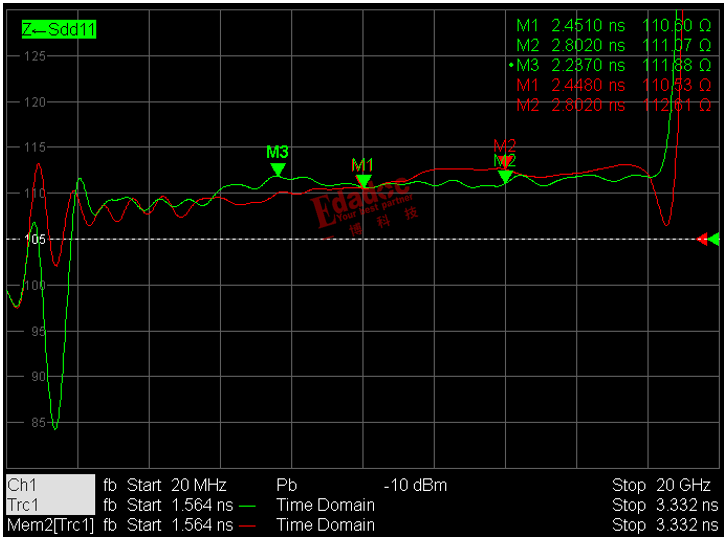Viewport: 726px width, 539px height.
Task: Click Trc1 row Time Domain label
Action: [325, 505]
